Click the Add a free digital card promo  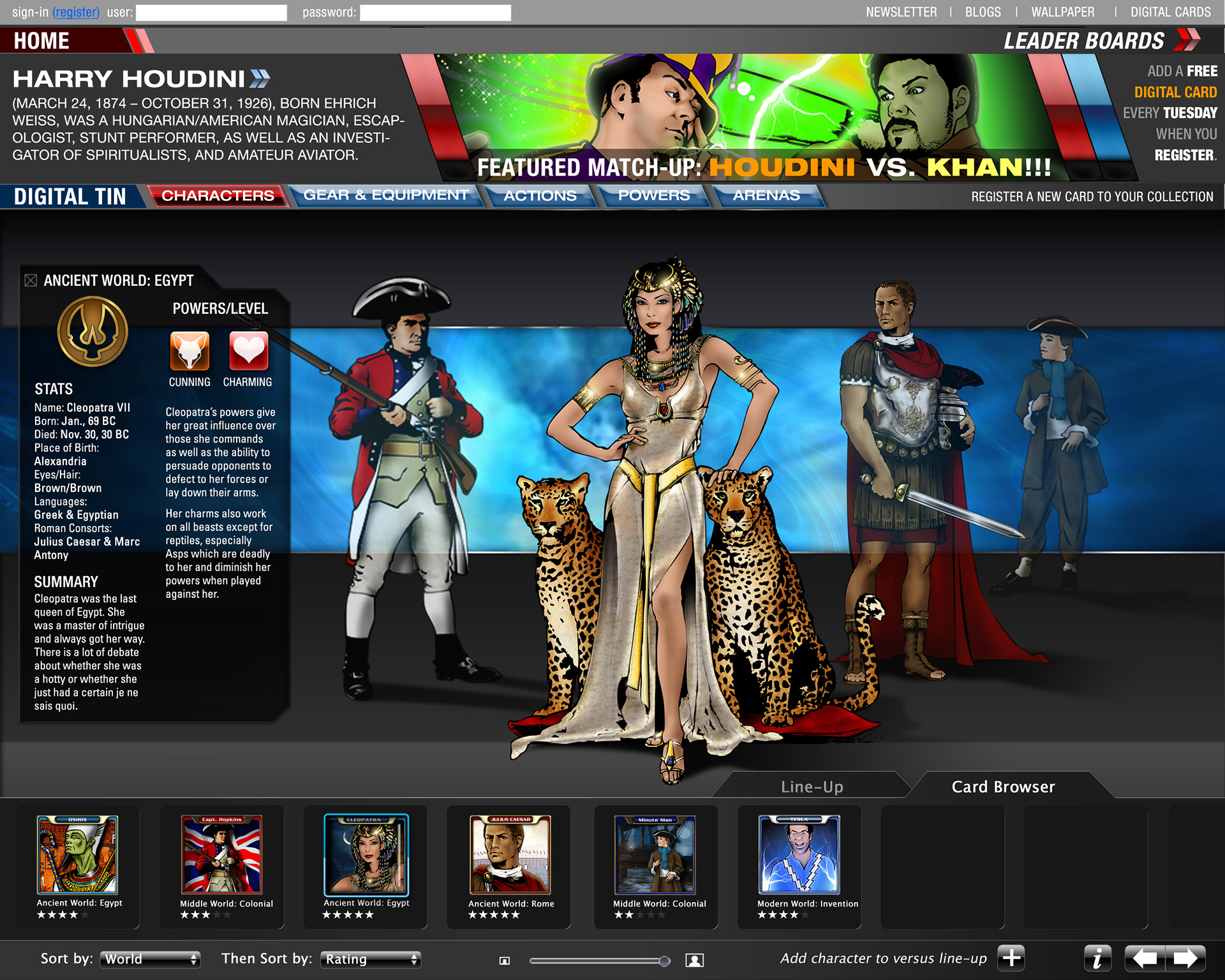point(1170,113)
